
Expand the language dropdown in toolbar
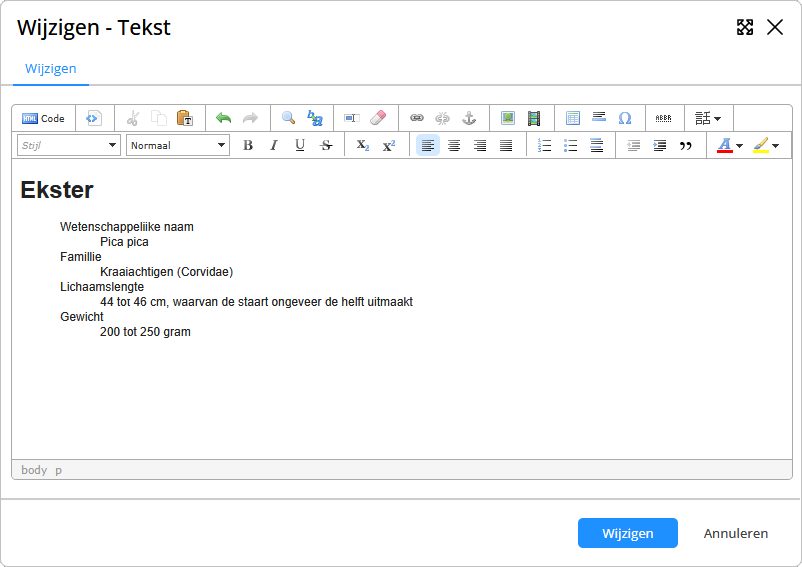pos(708,118)
